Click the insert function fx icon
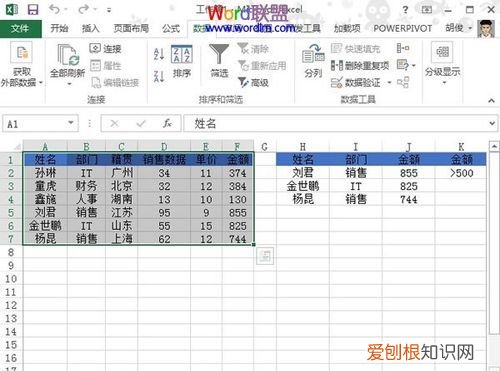This screenshot has width=500, height=371. 167,124
